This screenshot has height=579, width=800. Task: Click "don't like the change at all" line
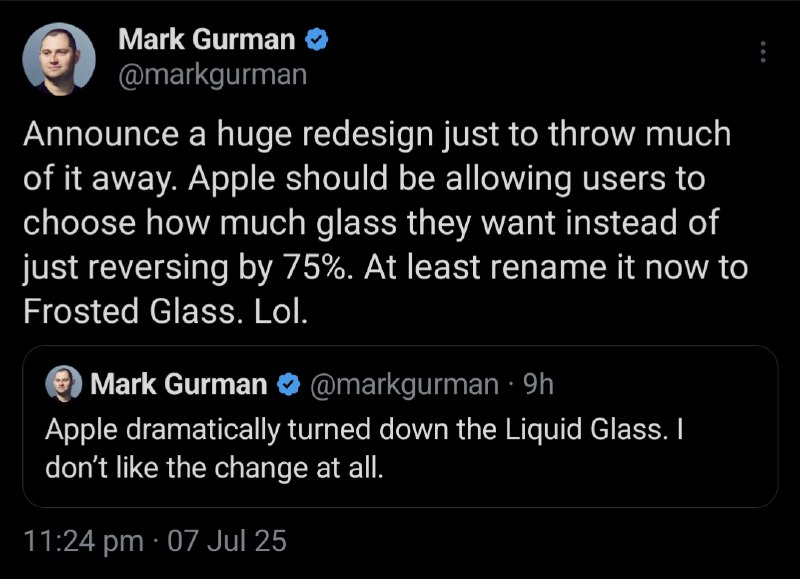coord(214,468)
